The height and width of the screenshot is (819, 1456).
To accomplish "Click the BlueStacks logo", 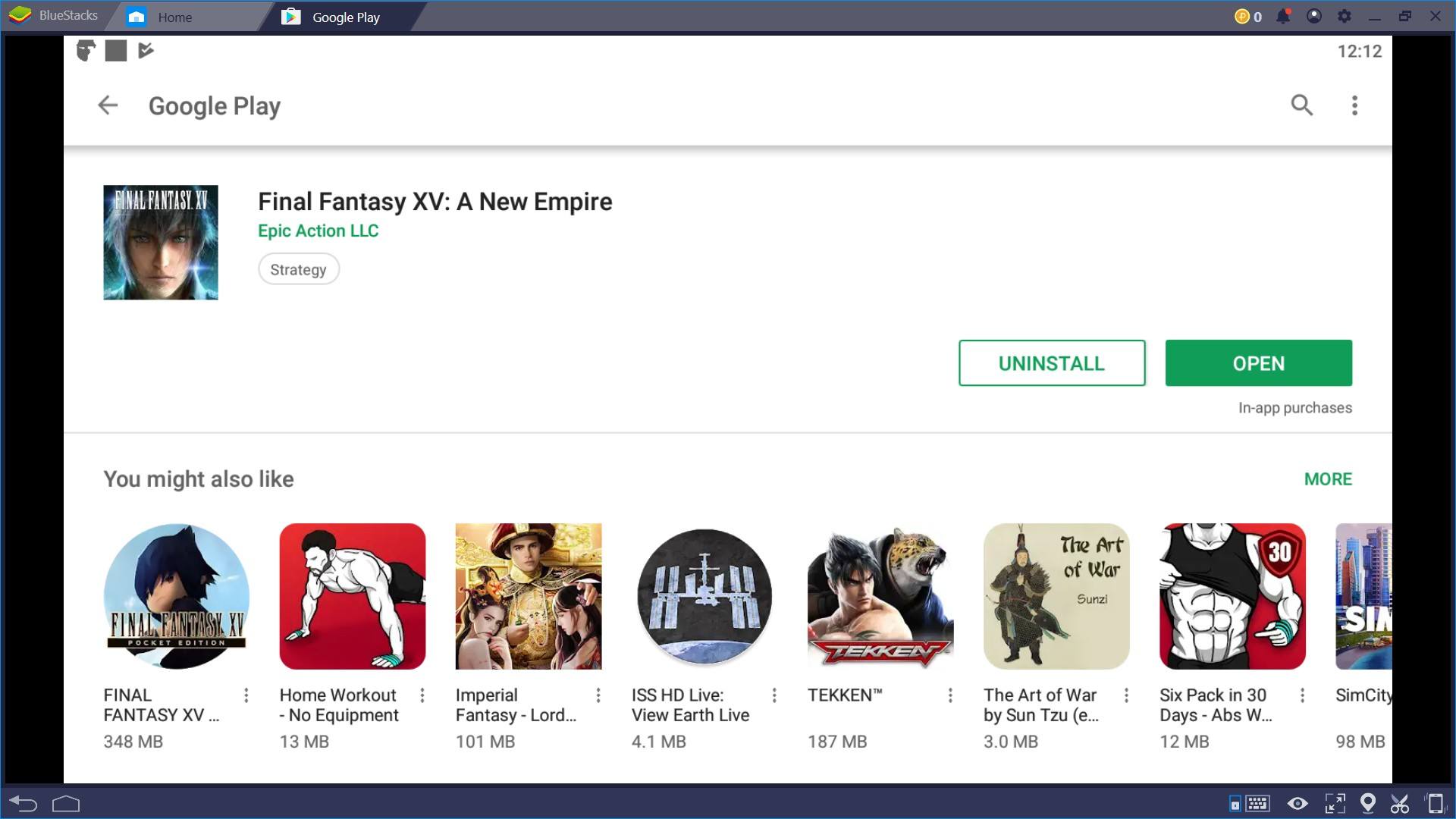I will [x=20, y=15].
